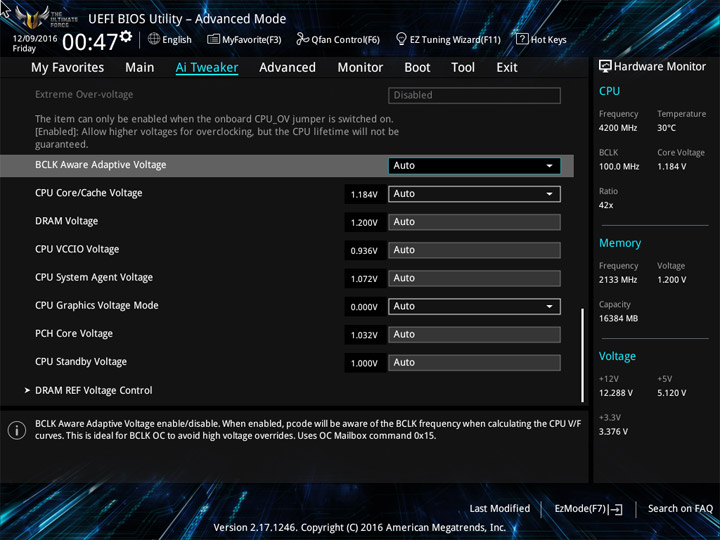Select the Ai Tweaker tab
Image resolution: width=720 pixels, height=540 pixels.
coord(207,68)
